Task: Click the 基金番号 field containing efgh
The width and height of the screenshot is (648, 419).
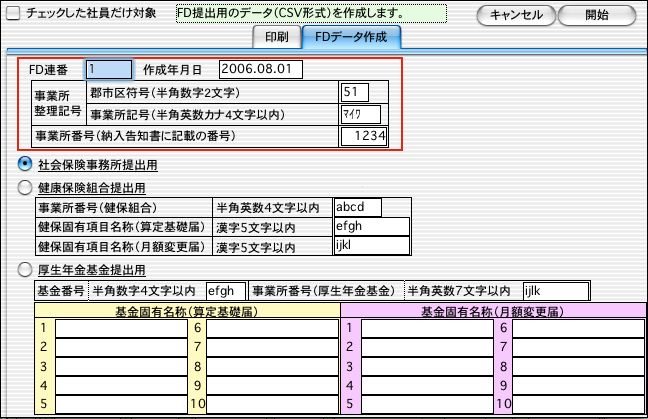Action: click(x=224, y=291)
